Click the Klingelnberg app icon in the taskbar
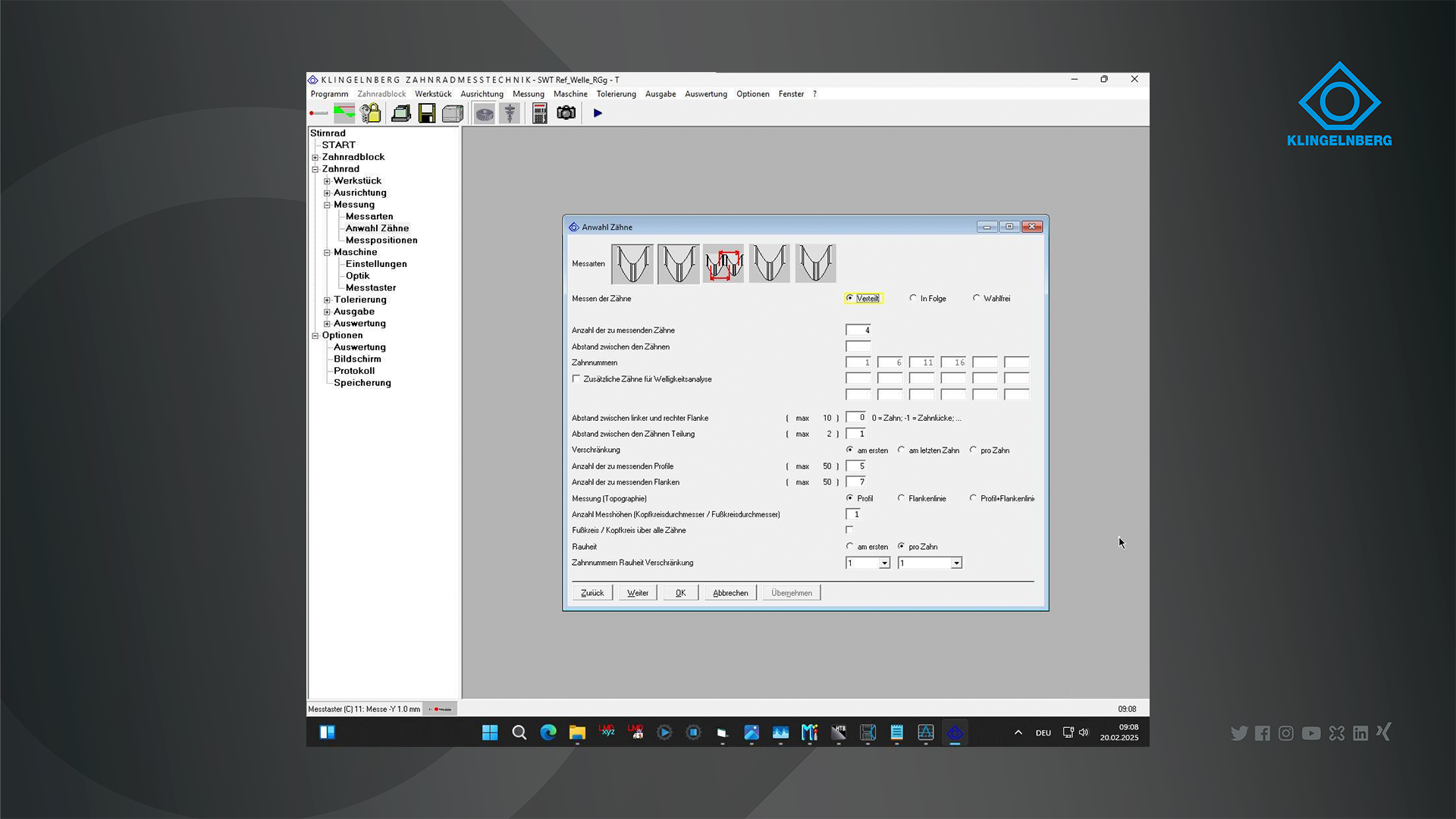This screenshot has height=819, width=1456. (x=955, y=733)
